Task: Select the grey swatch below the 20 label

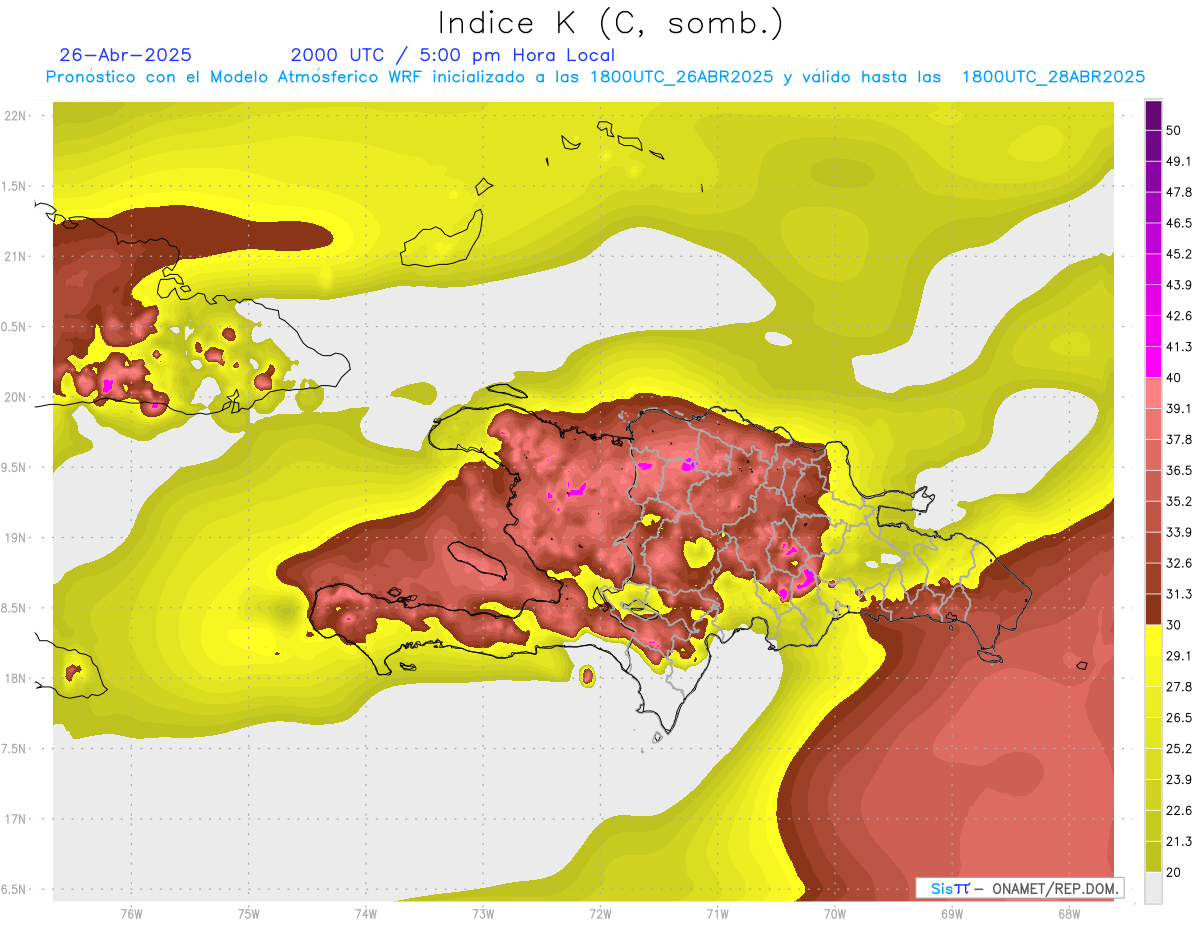Action: [1153, 888]
